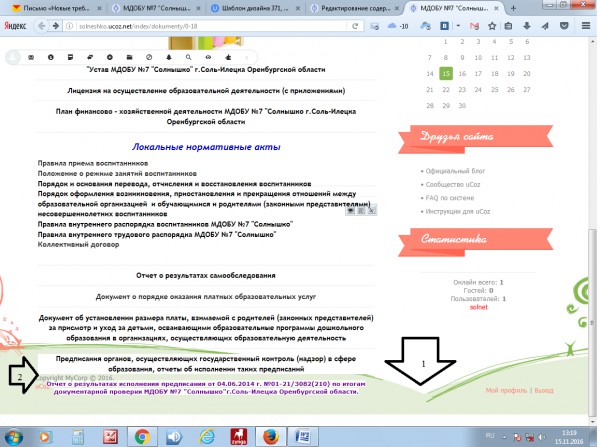Open 'Отчет о результатах самообследования' link
Image resolution: width=600 pixels, height=447 pixels.
tap(206, 276)
